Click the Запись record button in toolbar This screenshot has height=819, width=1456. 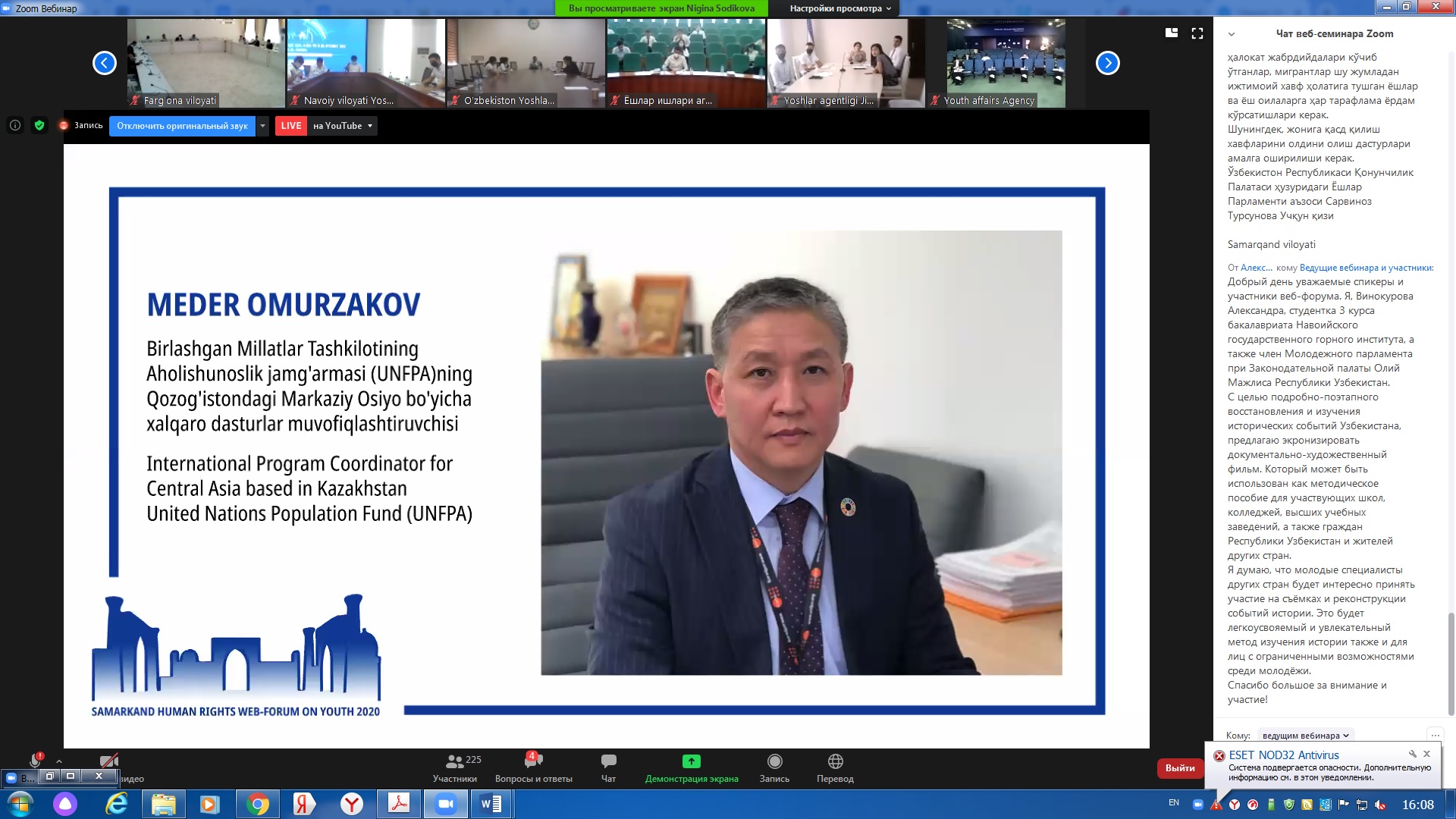pyautogui.click(x=774, y=767)
